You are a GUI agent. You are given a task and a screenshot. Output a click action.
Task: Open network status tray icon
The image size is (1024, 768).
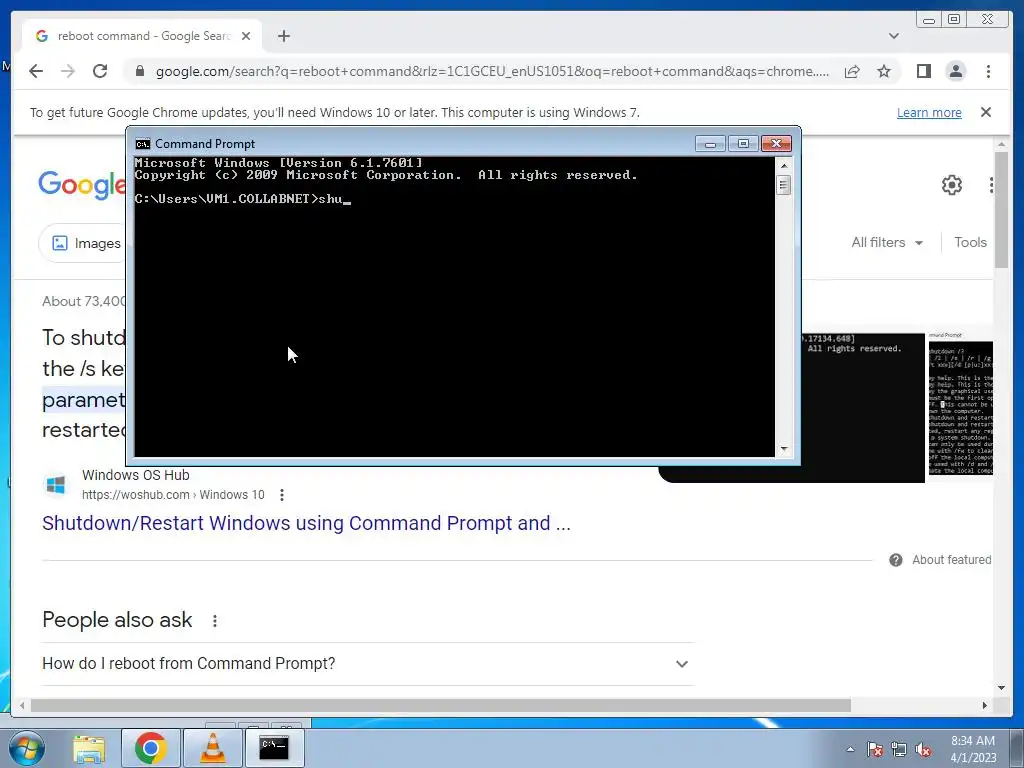[899, 749]
